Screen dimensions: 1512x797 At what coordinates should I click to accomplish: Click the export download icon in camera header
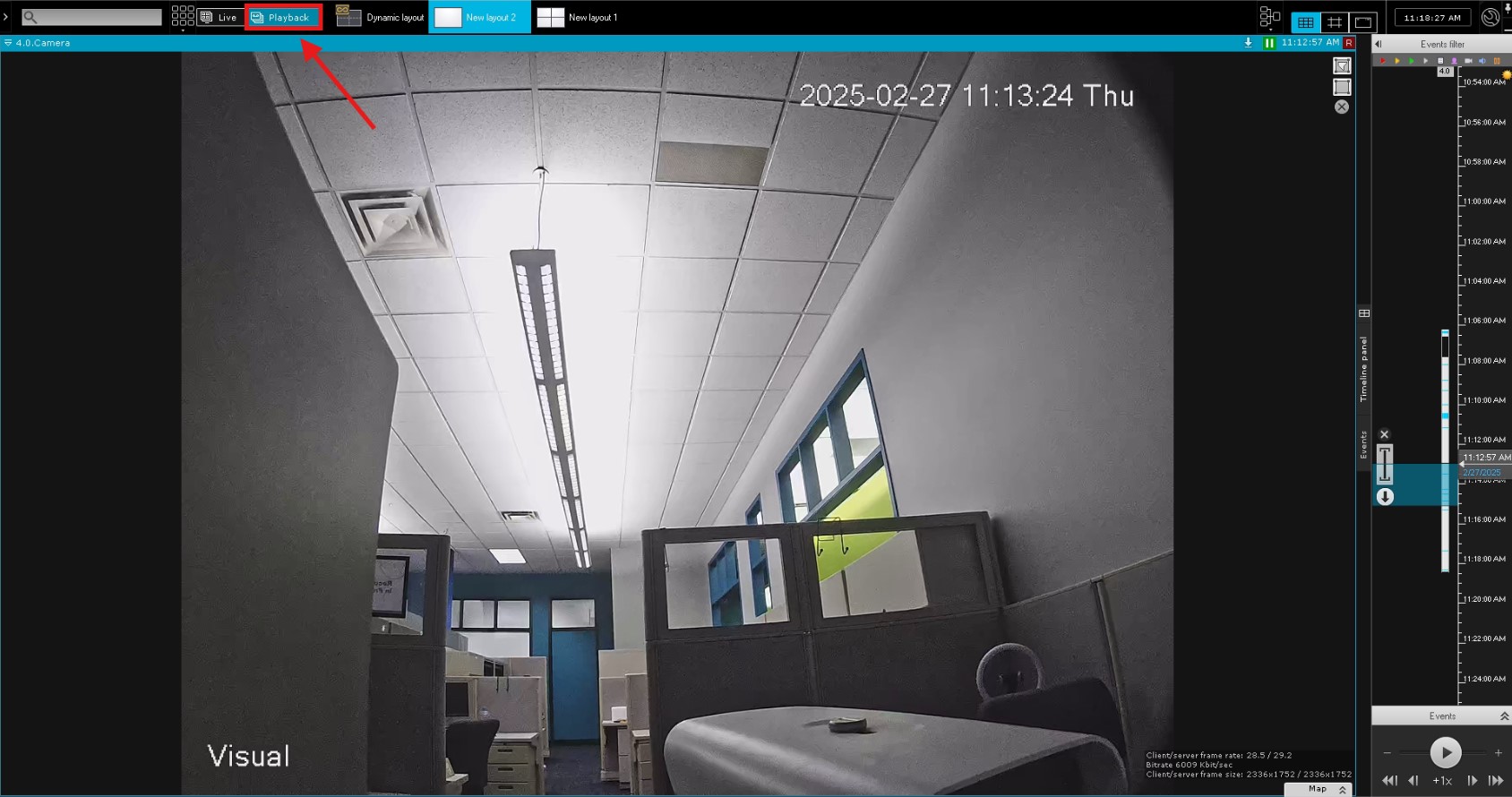[x=1248, y=43]
